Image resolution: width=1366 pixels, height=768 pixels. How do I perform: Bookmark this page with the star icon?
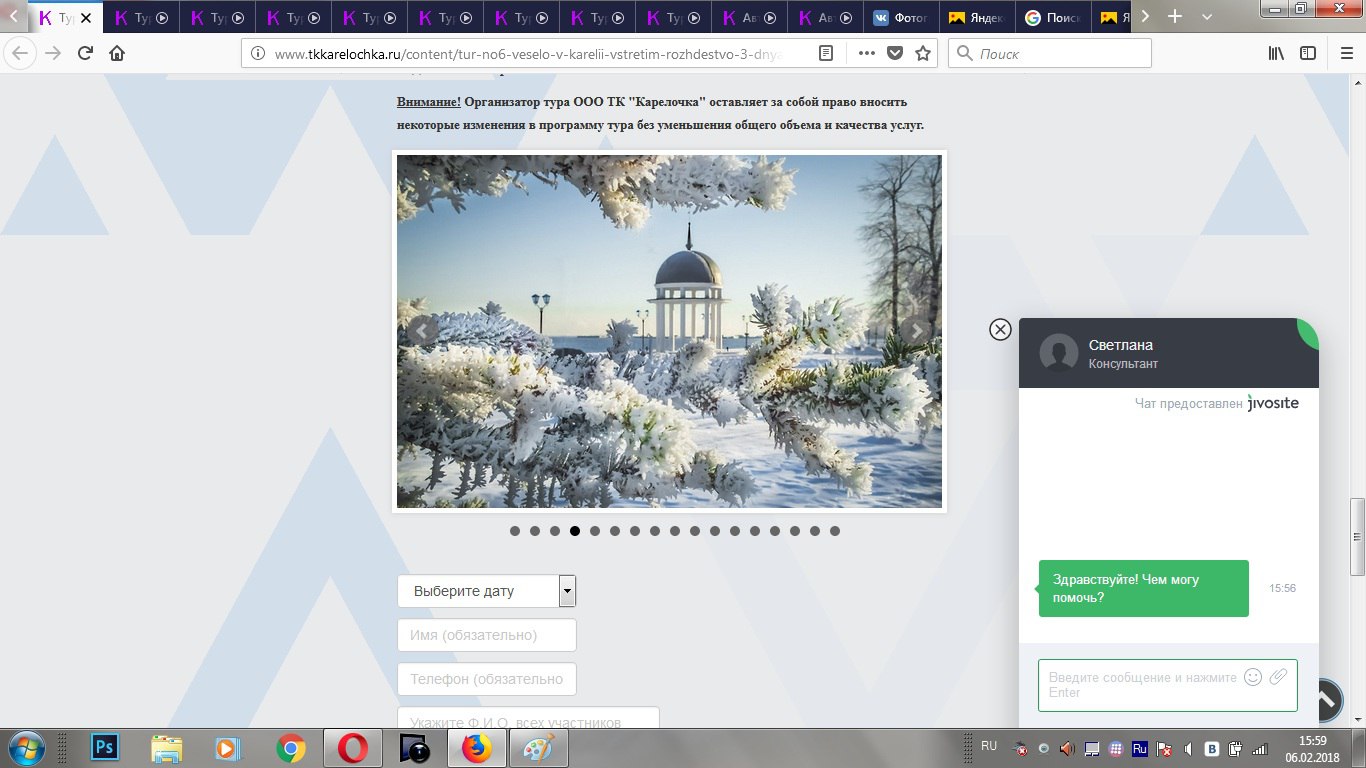(x=923, y=53)
